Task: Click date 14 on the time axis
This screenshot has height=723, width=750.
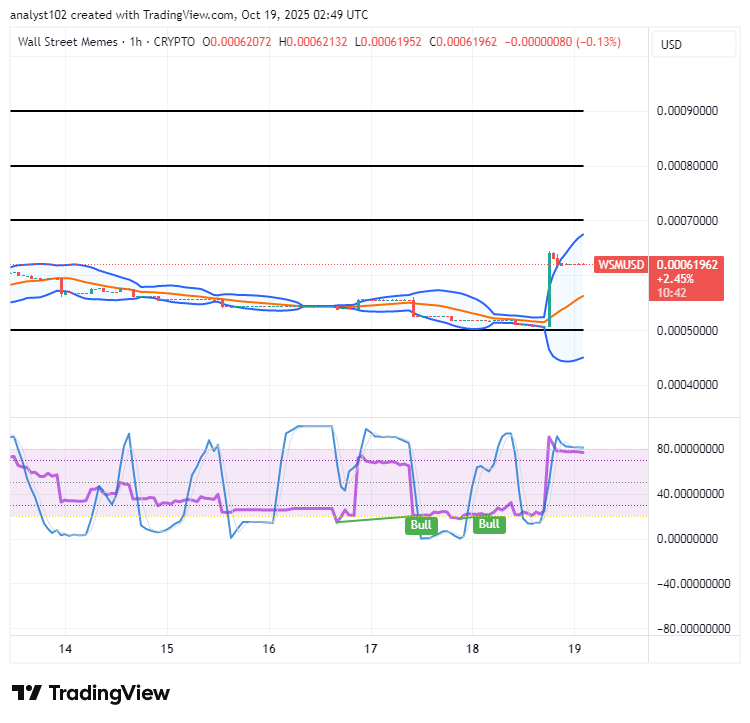Action: point(65,649)
